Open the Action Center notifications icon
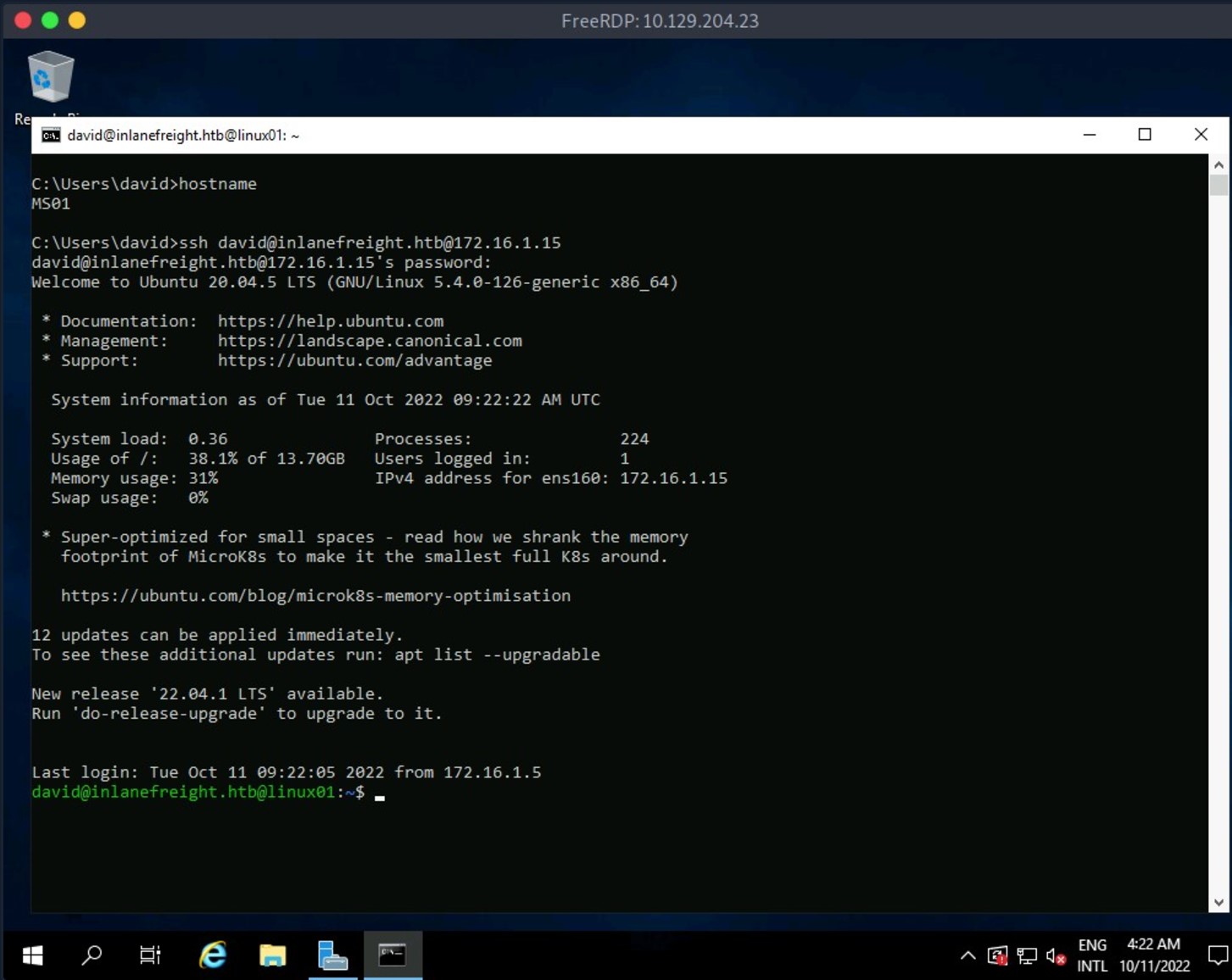 tap(1218, 956)
